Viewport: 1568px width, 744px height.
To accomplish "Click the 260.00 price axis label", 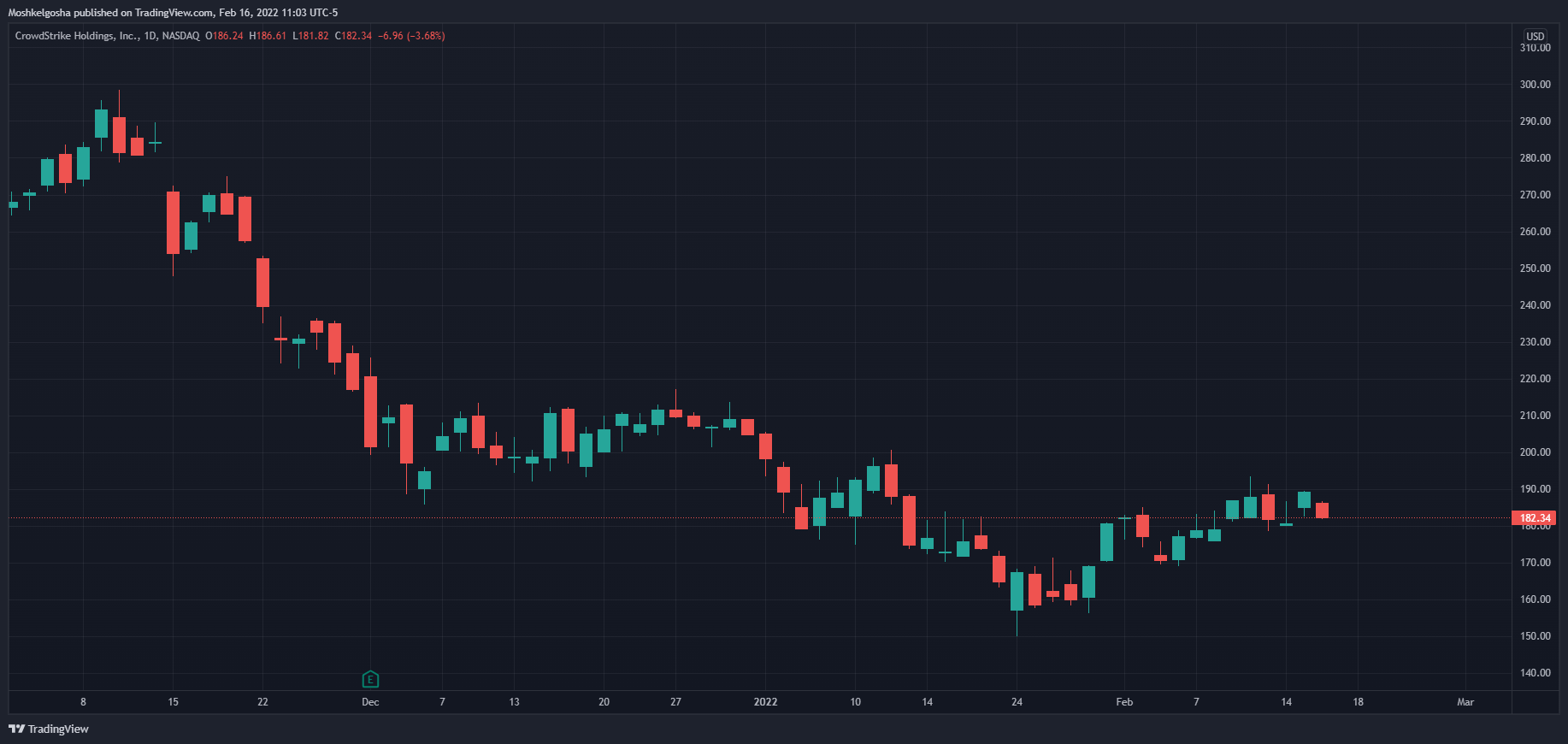I will point(1535,232).
